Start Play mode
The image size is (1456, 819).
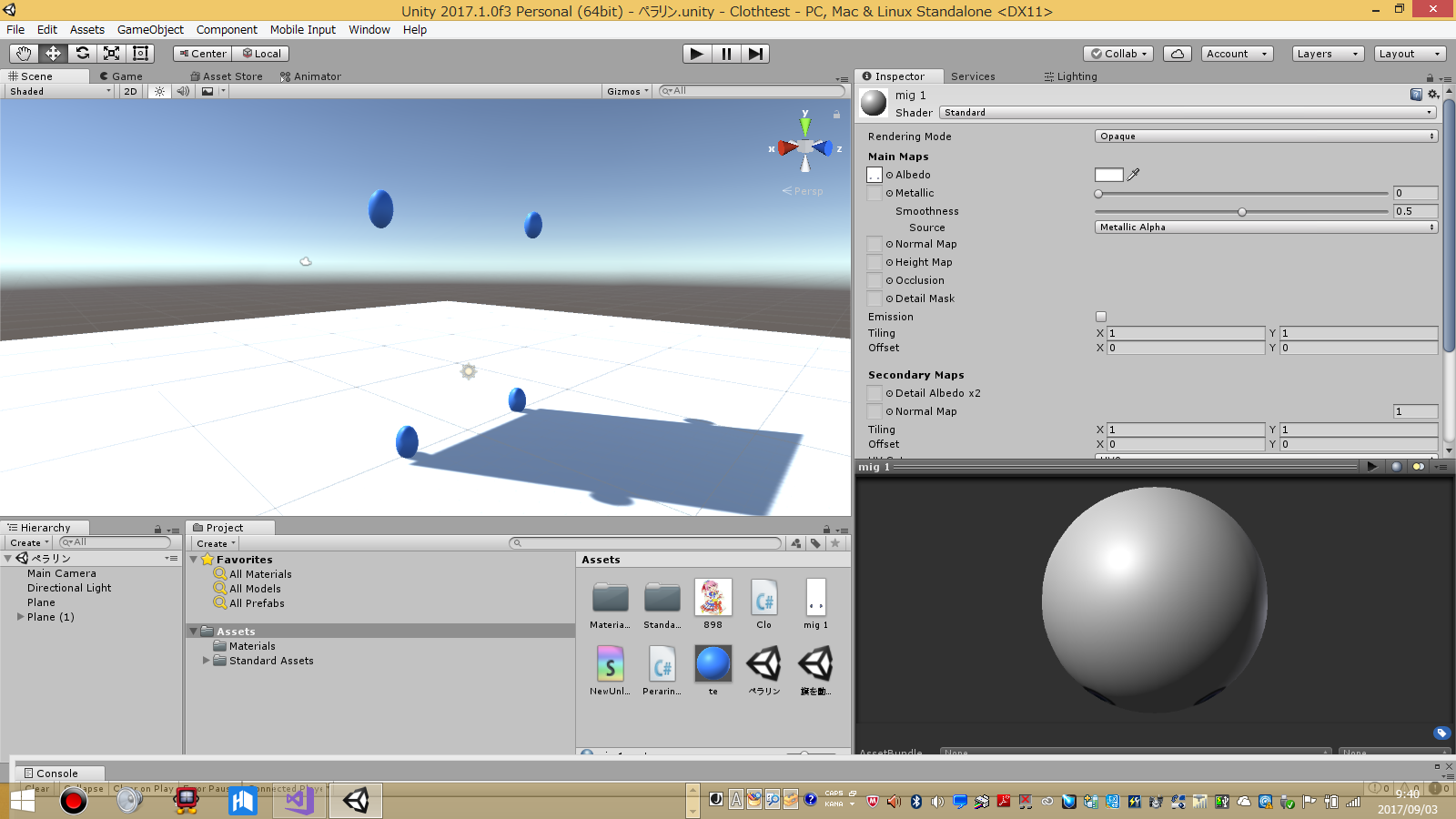point(697,54)
